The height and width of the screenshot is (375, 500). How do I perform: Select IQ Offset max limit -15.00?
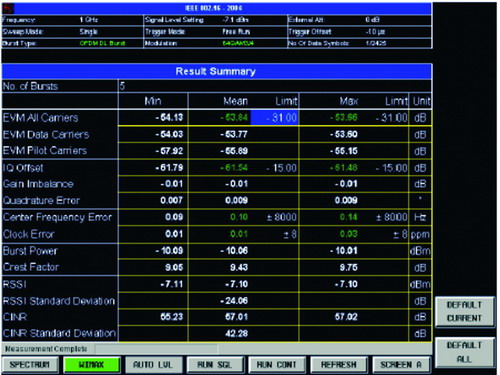coord(391,168)
